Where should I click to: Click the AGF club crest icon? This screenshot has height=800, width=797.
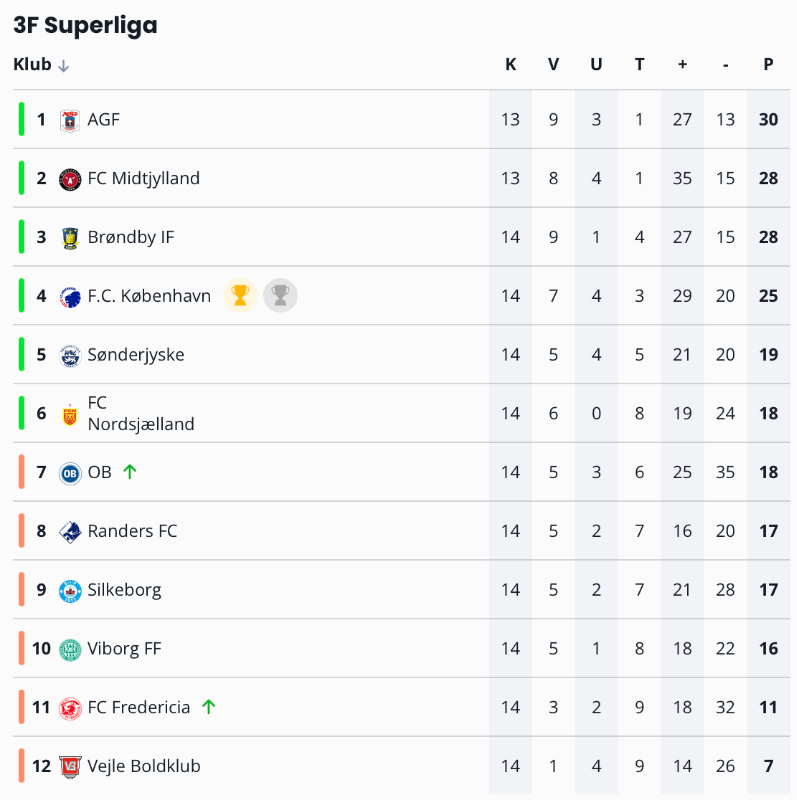point(69,120)
